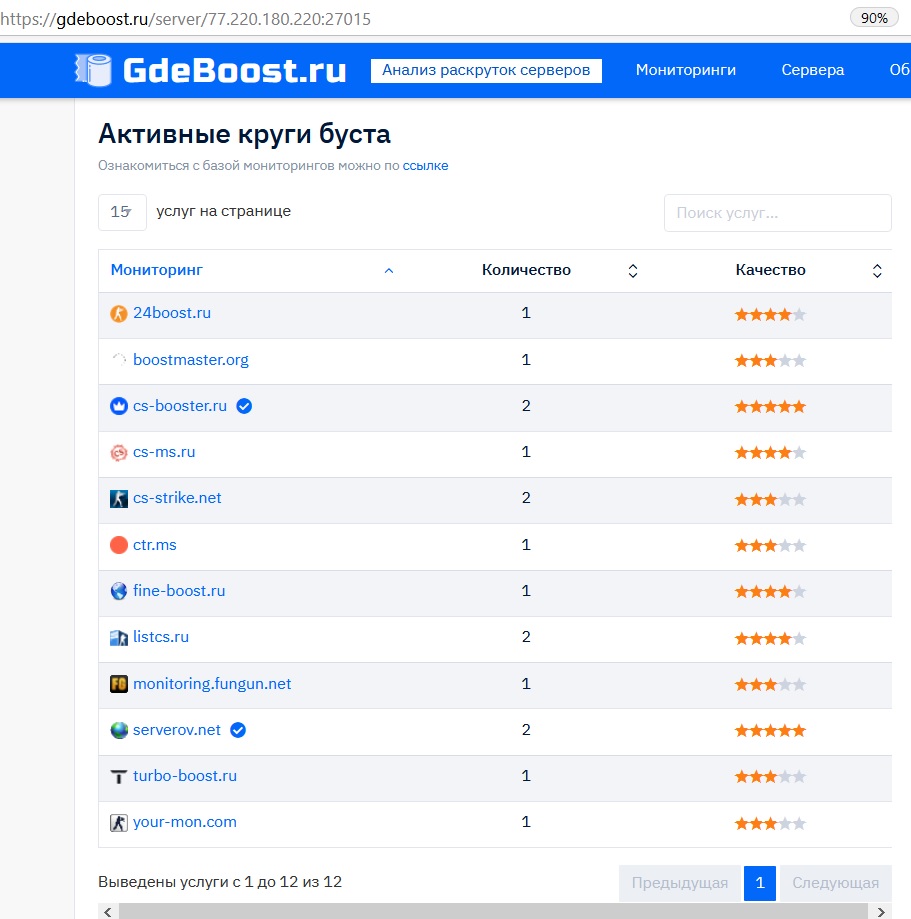The height and width of the screenshot is (919, 911).
Task: Click the cs-ms.ru site icon
Action: [119, 452]
